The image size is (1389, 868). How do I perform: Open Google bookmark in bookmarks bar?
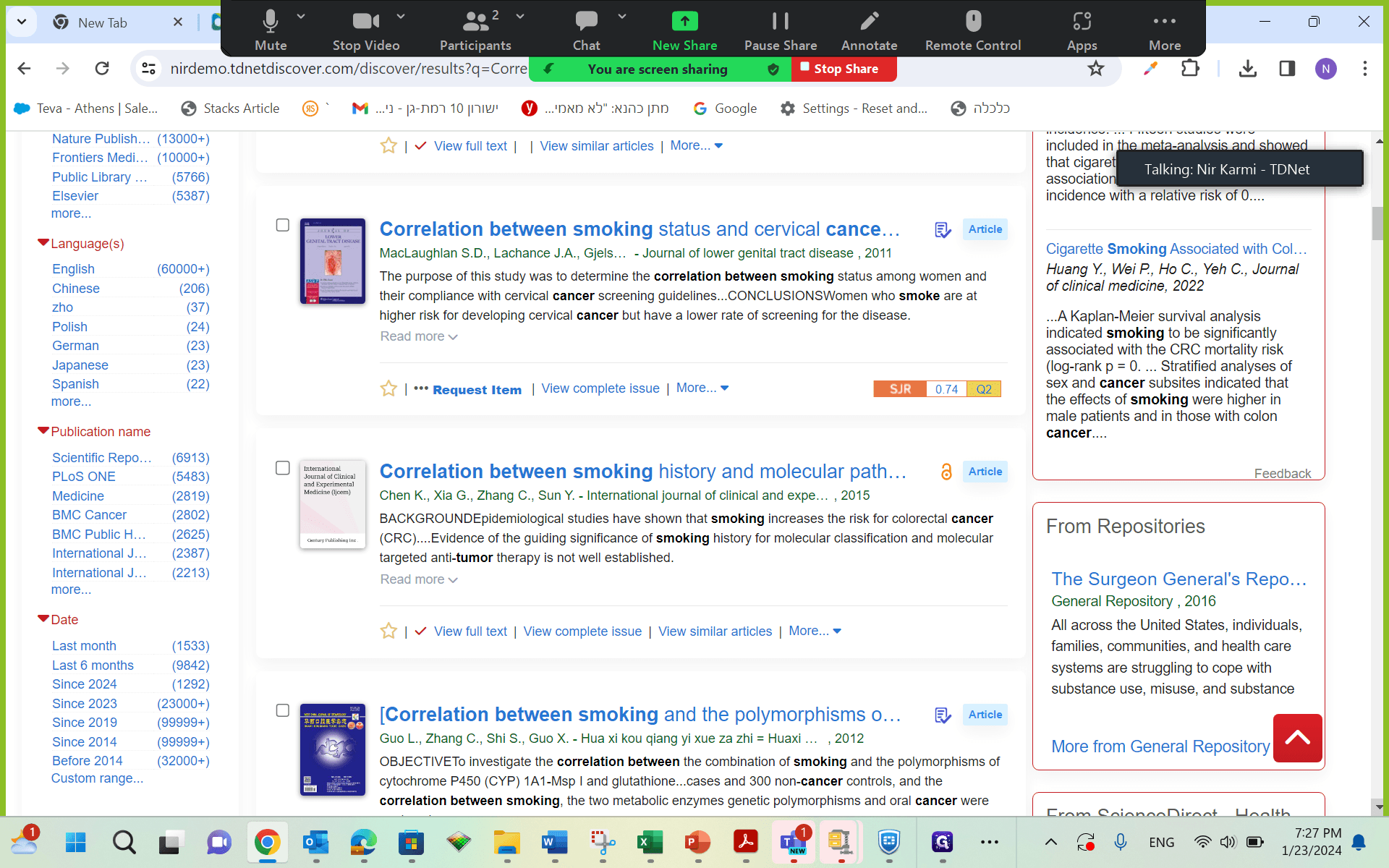[x=725, y=109]
